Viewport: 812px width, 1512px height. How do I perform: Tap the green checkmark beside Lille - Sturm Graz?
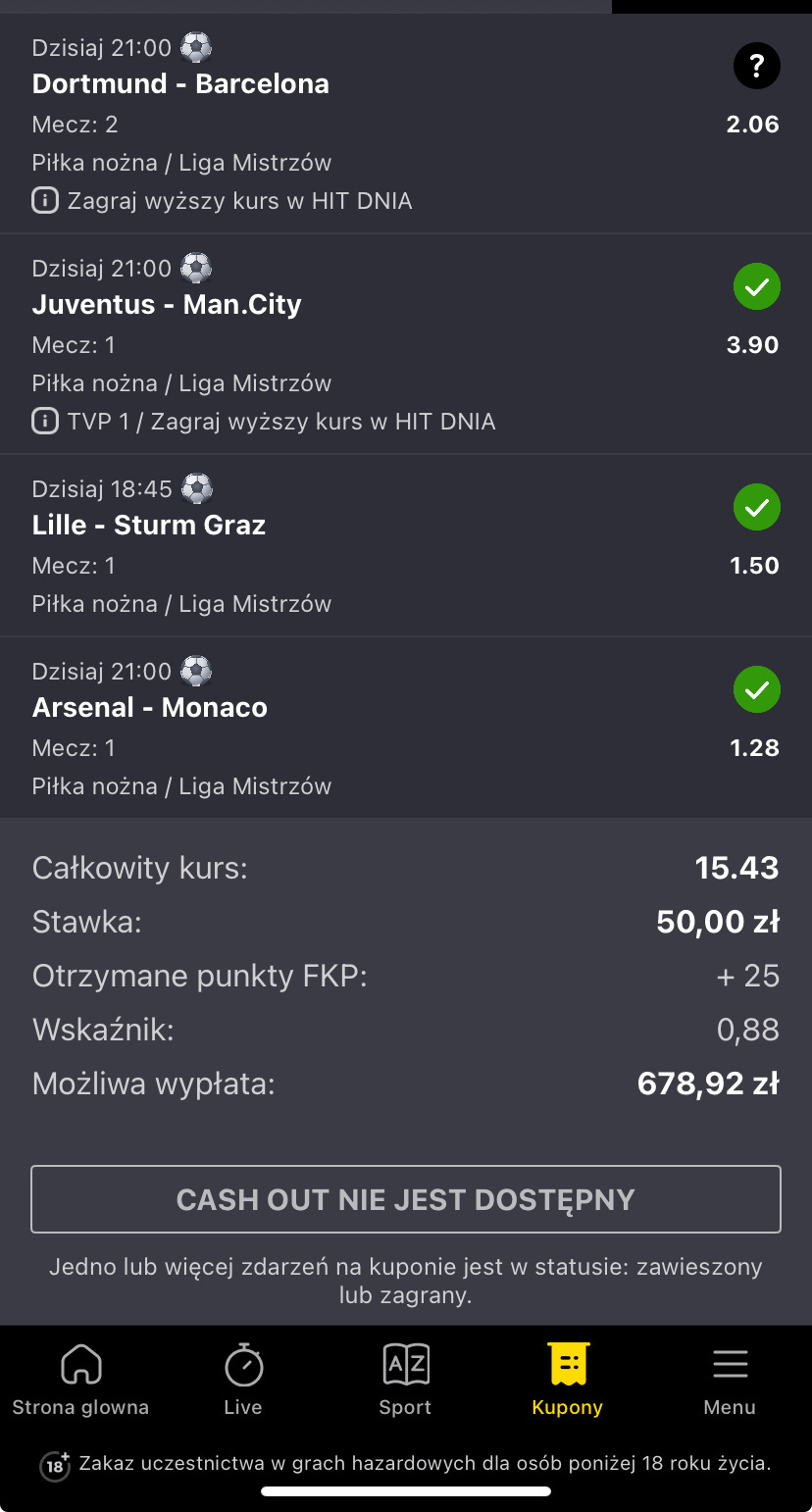tap(756, 508)
